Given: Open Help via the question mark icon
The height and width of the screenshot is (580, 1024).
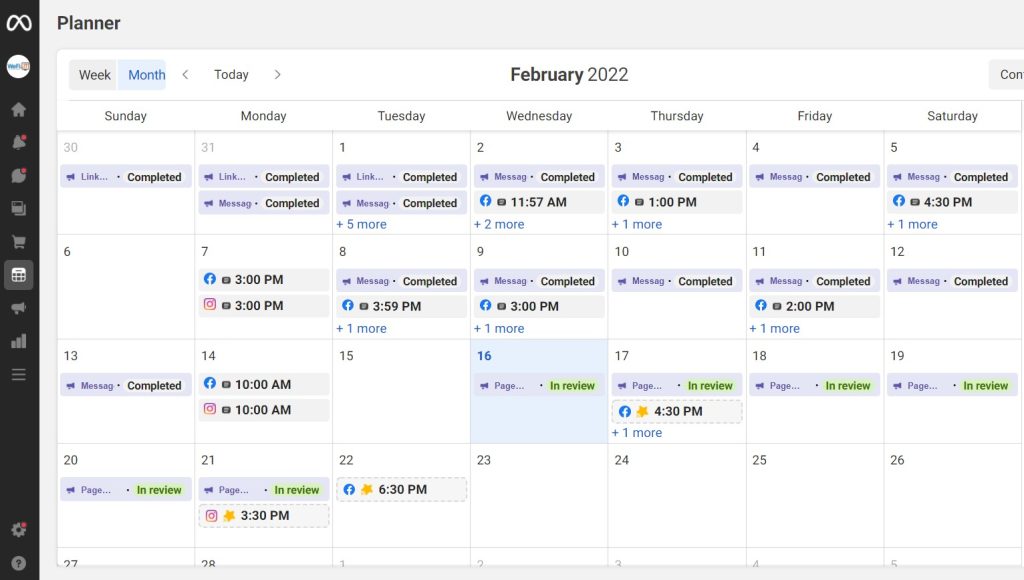Looking at the screenshot, I should pyautogui.click(x=18, y=561).
